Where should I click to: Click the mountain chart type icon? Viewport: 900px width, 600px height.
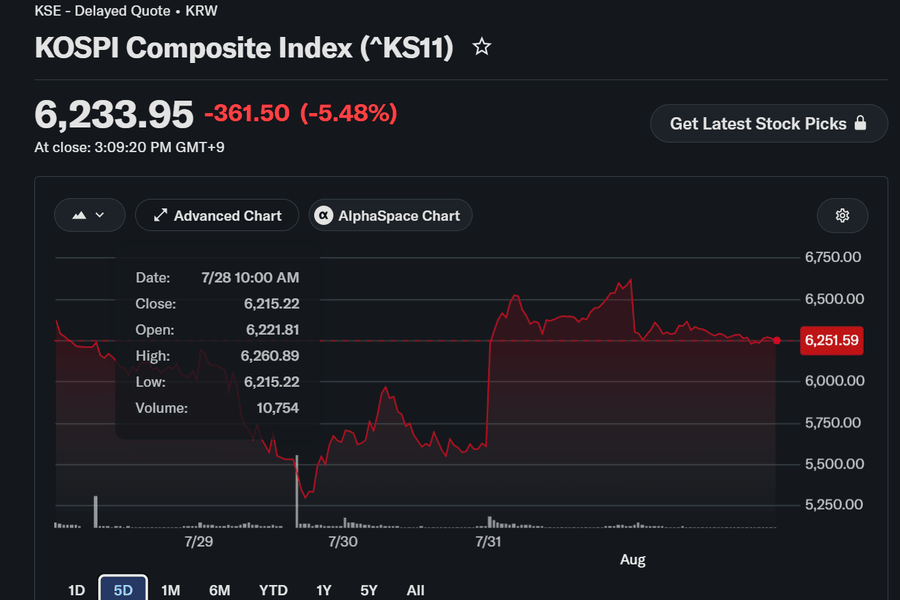click(79, 215)
